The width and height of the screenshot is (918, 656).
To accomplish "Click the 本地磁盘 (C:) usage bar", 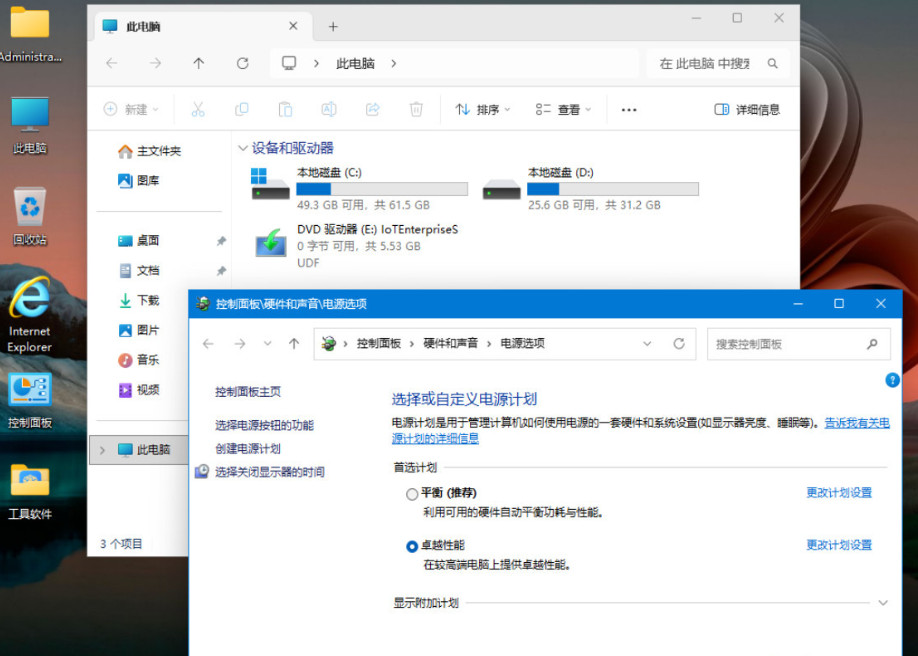I will 382,189.
